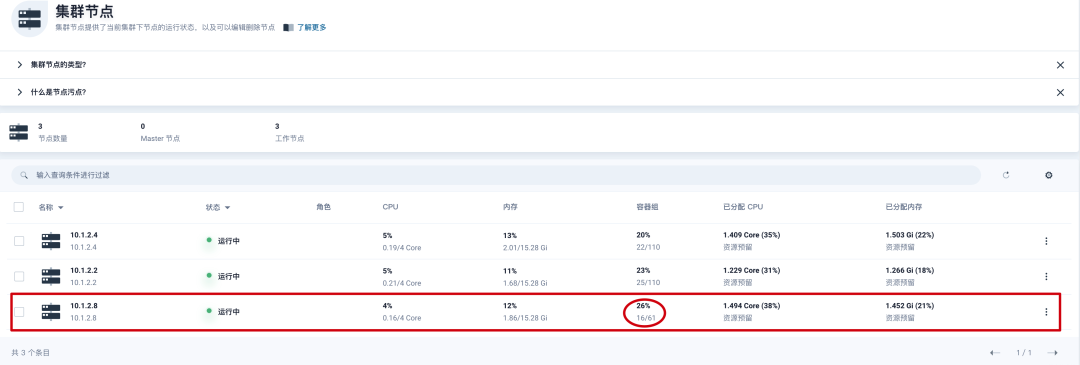Open table column settings gear
This screenshot has height=365, width=1080.
1048,176
